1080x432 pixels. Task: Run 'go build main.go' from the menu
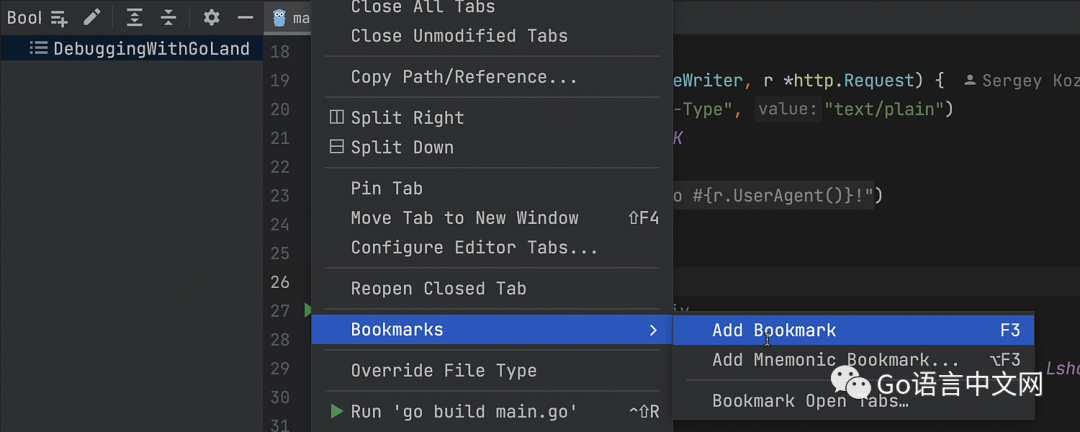pos(464,411)
